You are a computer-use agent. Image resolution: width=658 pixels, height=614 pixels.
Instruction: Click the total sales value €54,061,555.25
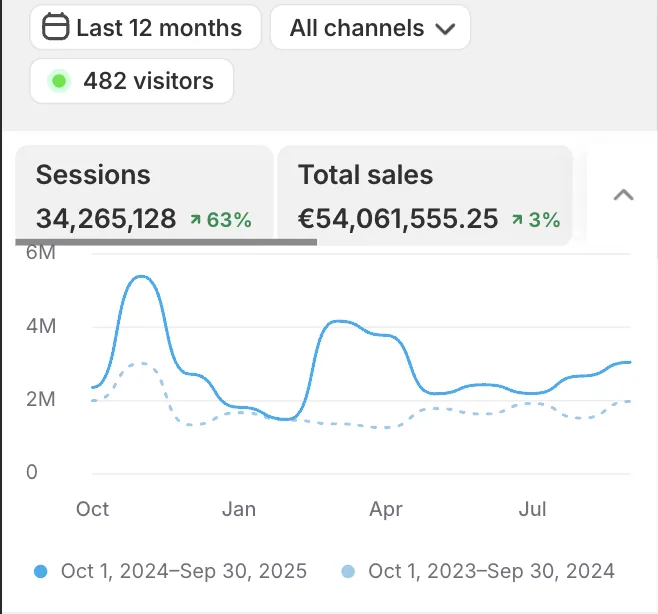click(398, 219)
